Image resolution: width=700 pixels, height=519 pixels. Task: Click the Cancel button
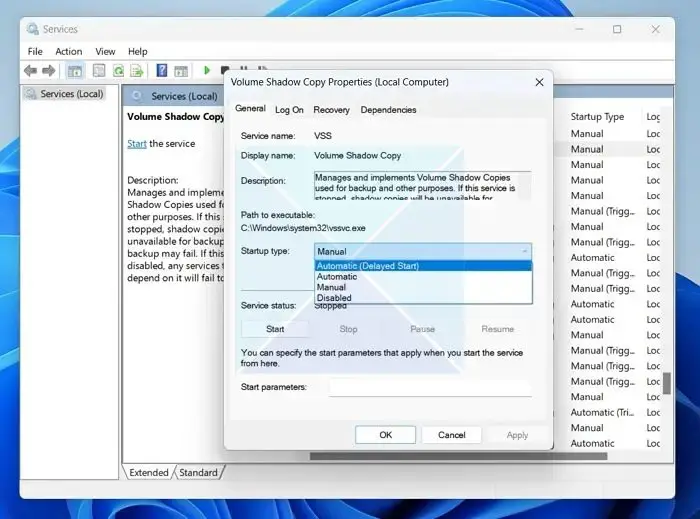[x=451, y=435]
